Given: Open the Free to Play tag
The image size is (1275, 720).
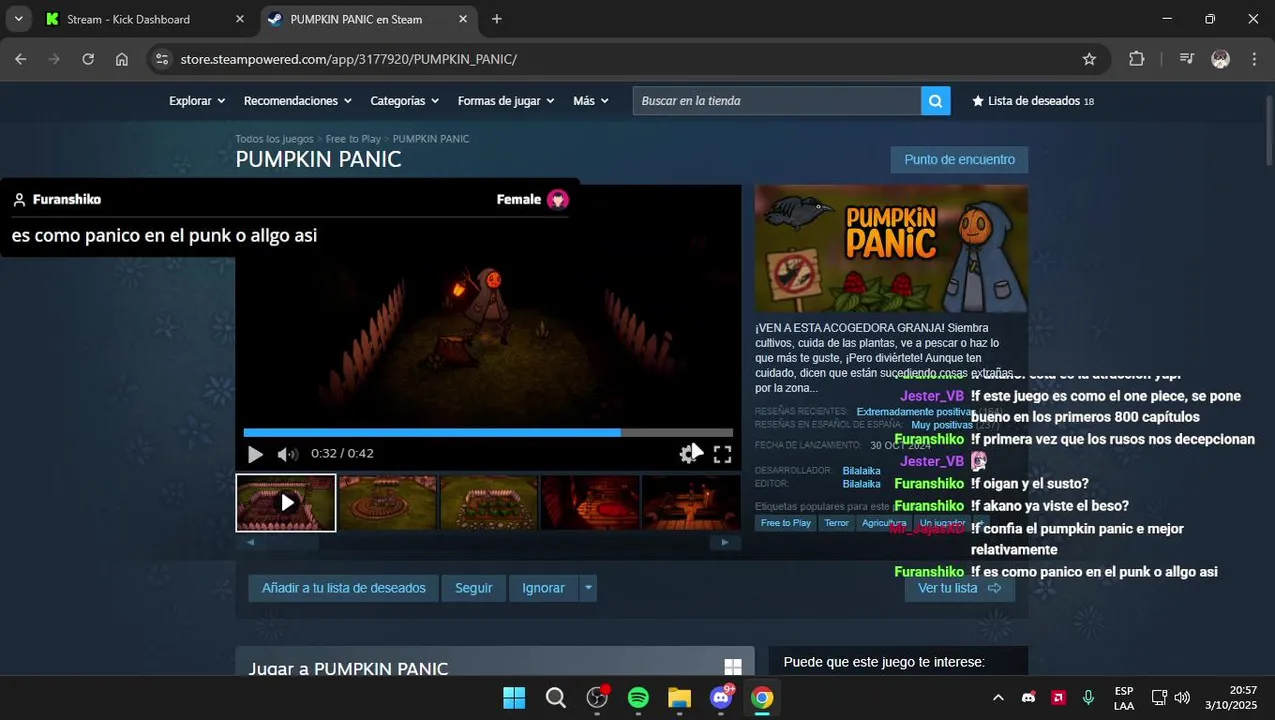Looking at the screenshot, I should (x=786, y=523).
